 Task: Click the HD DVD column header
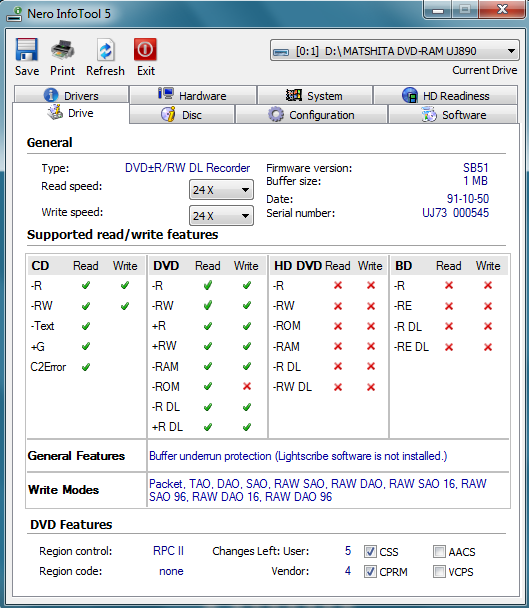pos(298,266)
